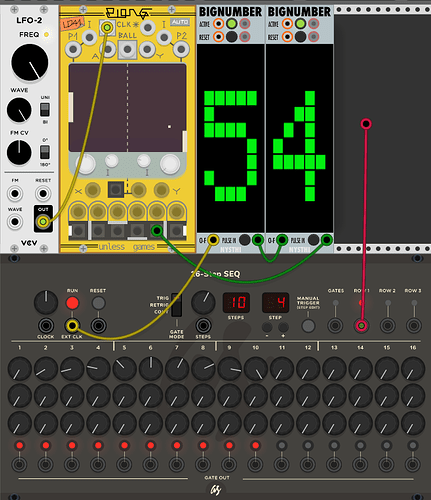This screenshot has width=431, height=500.
Task: Click the Pong BALL square jack
Action: click(127, 50)
